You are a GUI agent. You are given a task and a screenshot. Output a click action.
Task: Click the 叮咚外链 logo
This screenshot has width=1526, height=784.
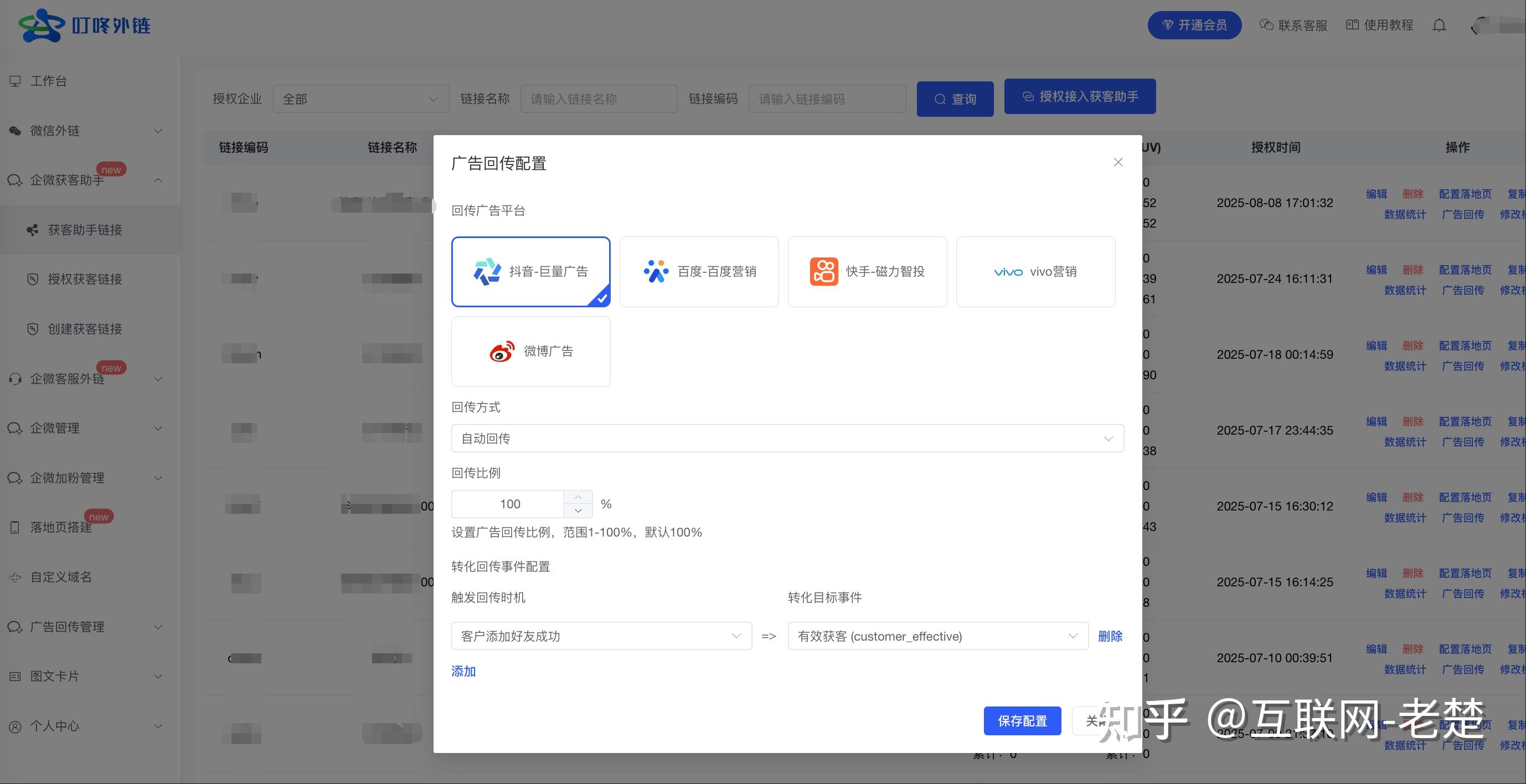point(84,25)
